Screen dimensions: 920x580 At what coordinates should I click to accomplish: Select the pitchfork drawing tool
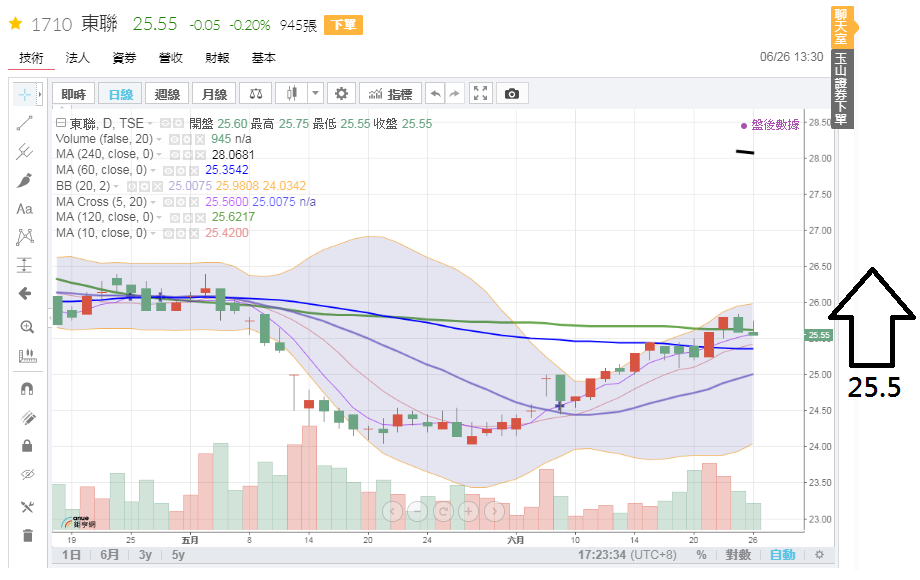pyautogui.click(x=25, y=152)
